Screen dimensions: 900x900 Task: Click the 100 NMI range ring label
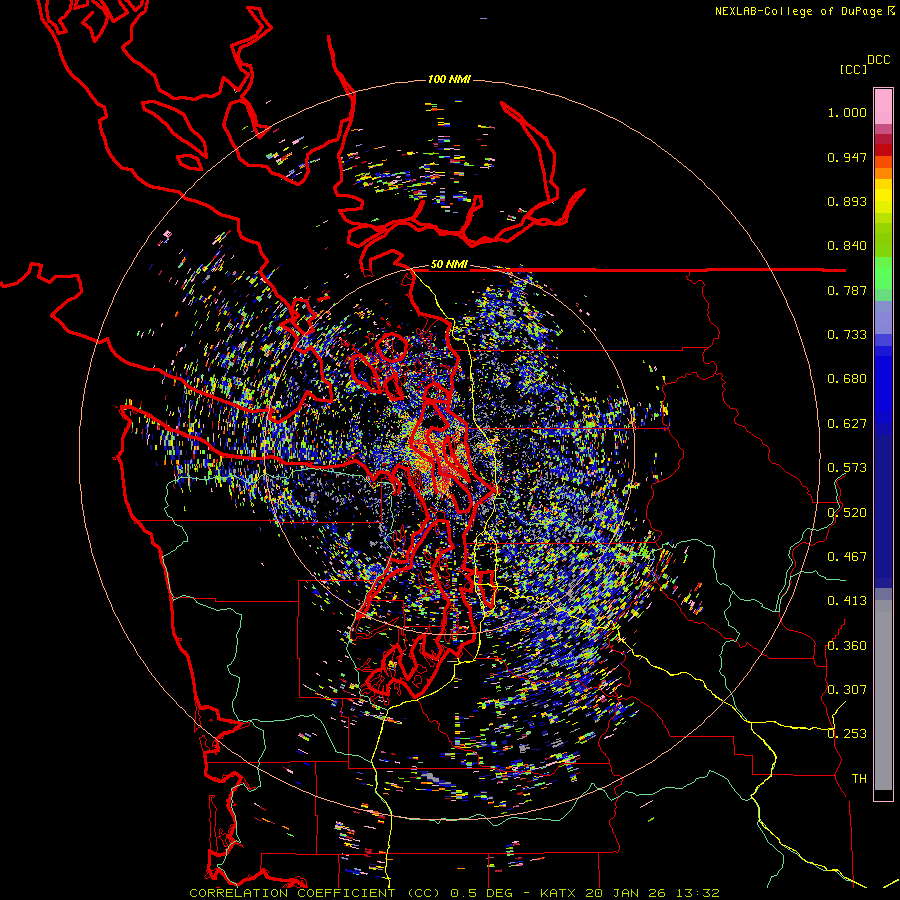[x=449, y=79]
